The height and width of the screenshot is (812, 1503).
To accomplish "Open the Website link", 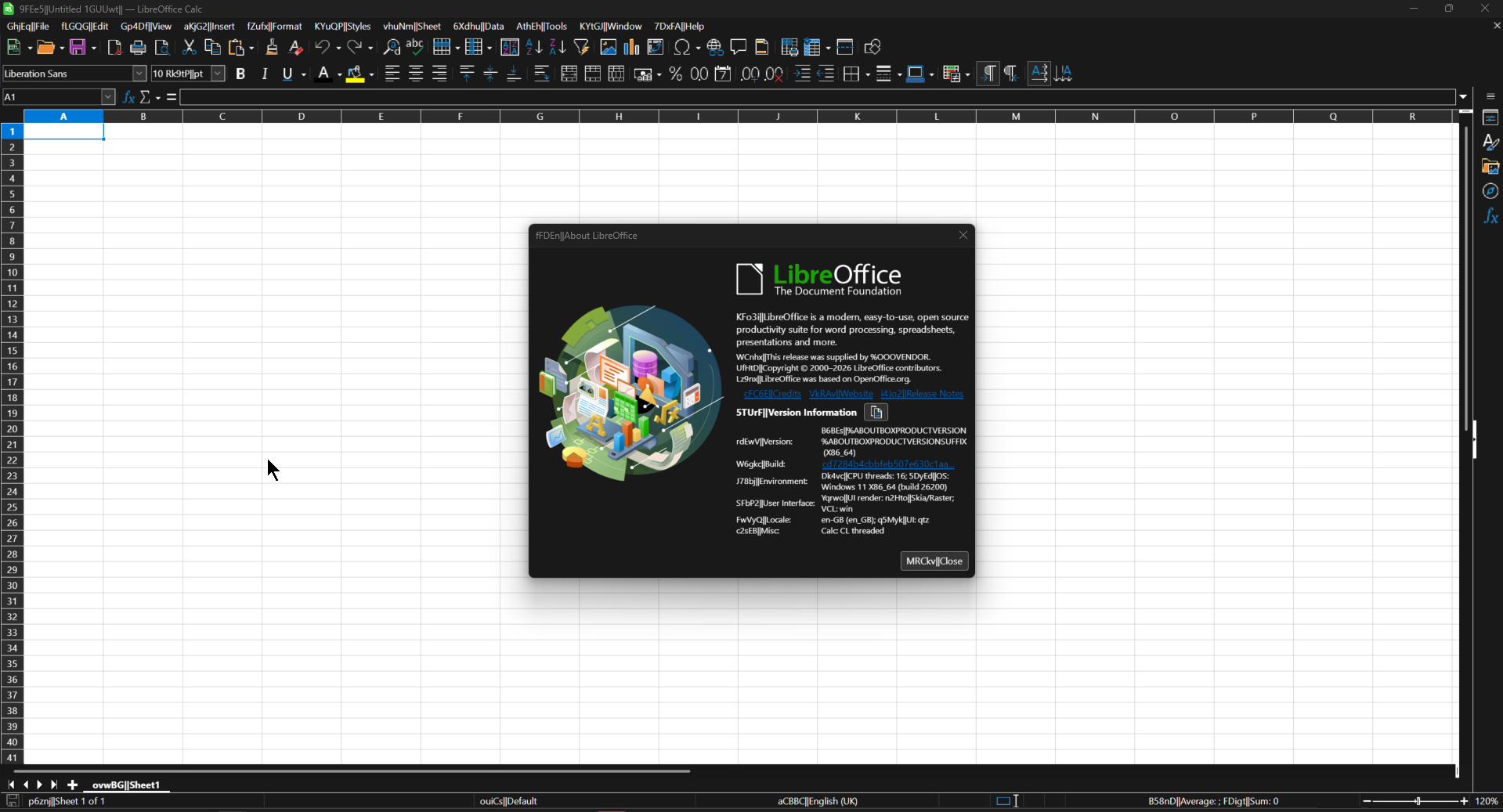I will (x=840, y=394).
